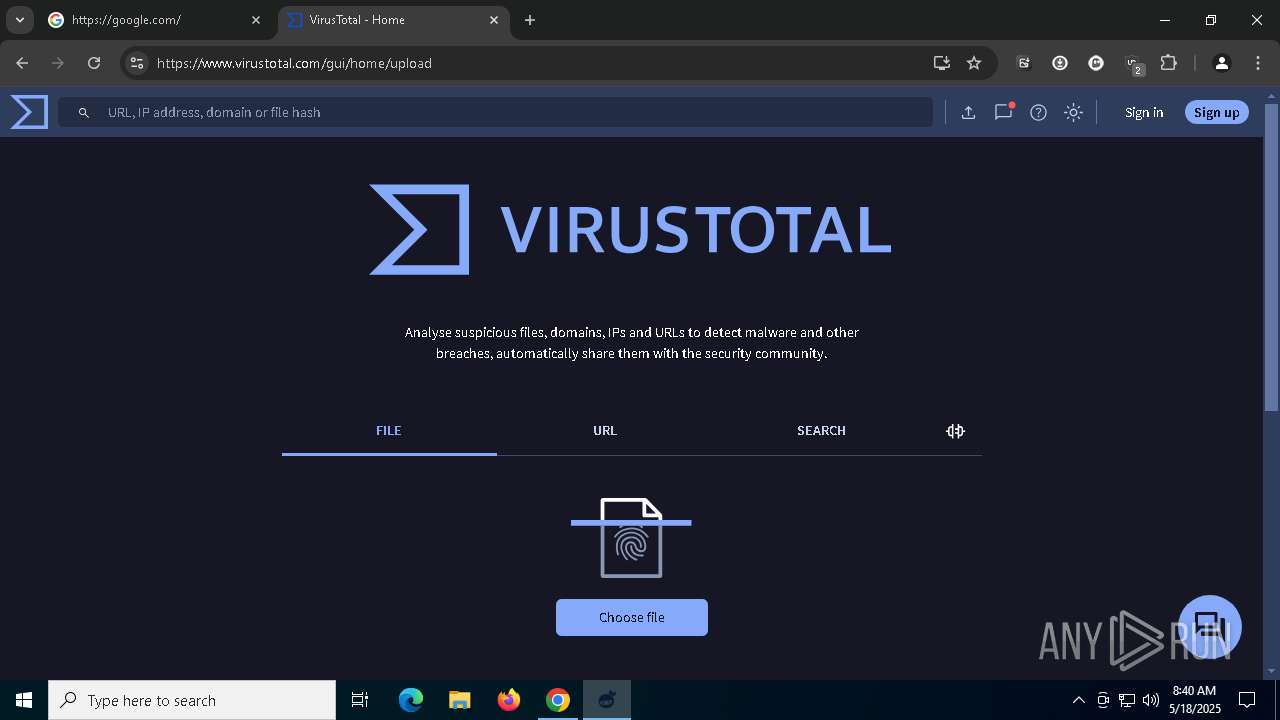
Task: Click the fingerprint file upload icon
Action: pos(631,538)
